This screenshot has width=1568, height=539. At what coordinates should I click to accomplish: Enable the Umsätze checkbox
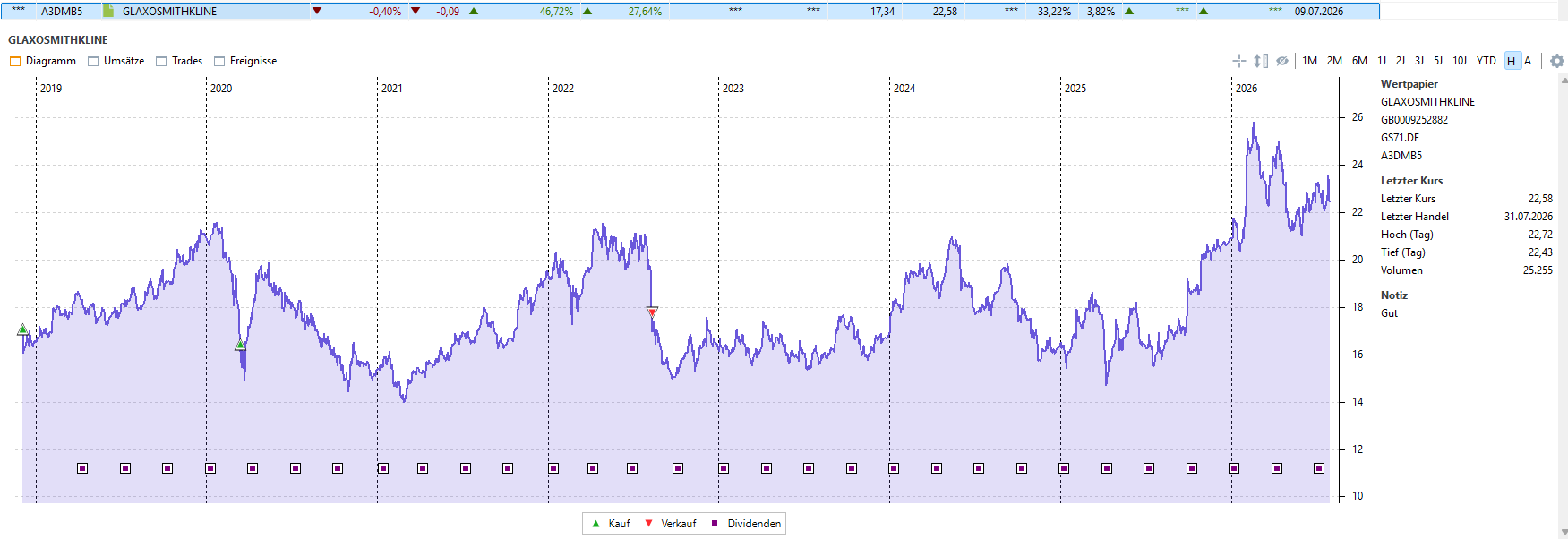93,61
